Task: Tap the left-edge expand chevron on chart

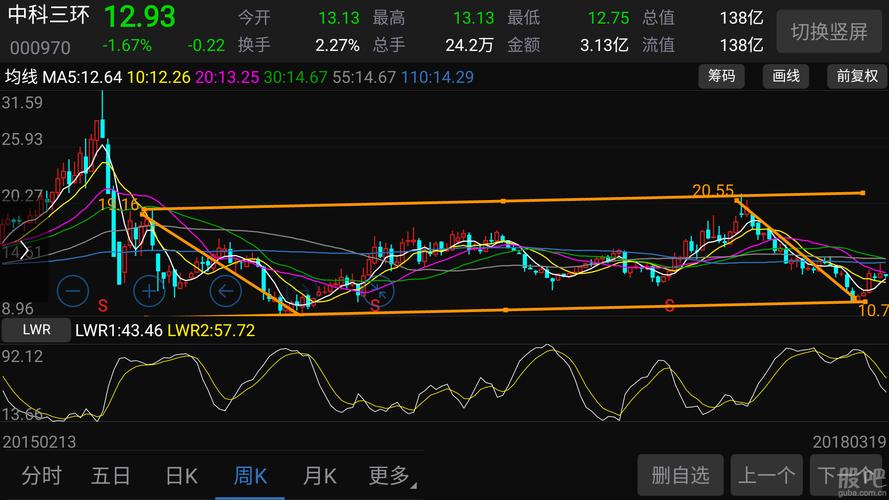Action: click(x=23, y=250)
